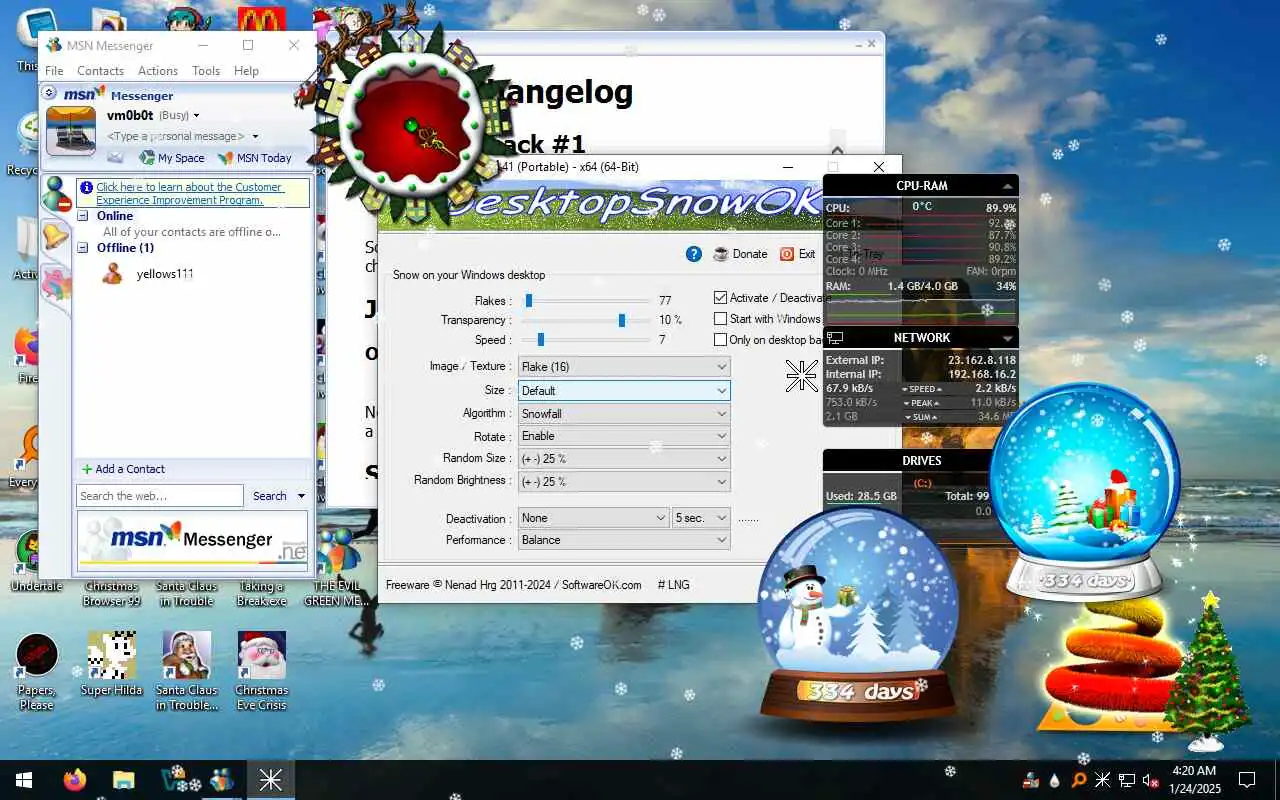
Task: Toggle the Activate / Deactivate checkbox
Action: (x=720, y=298)
